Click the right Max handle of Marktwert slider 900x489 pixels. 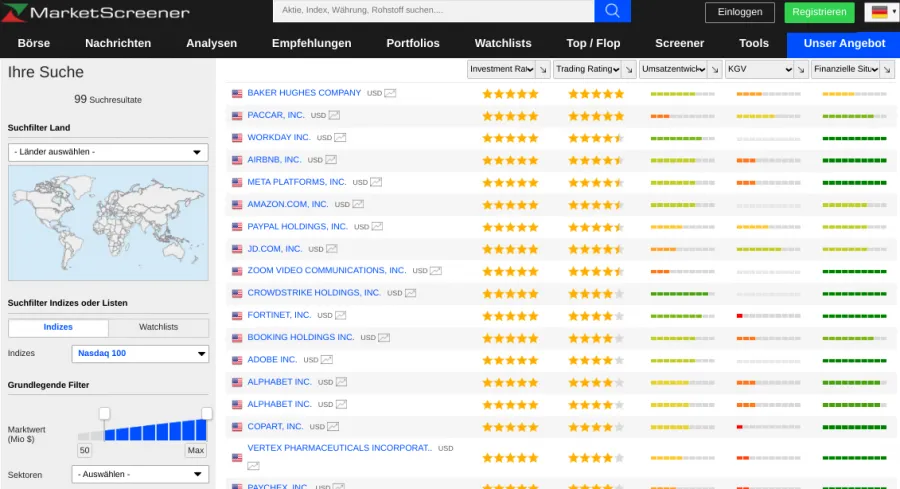(x=207, y=413)
